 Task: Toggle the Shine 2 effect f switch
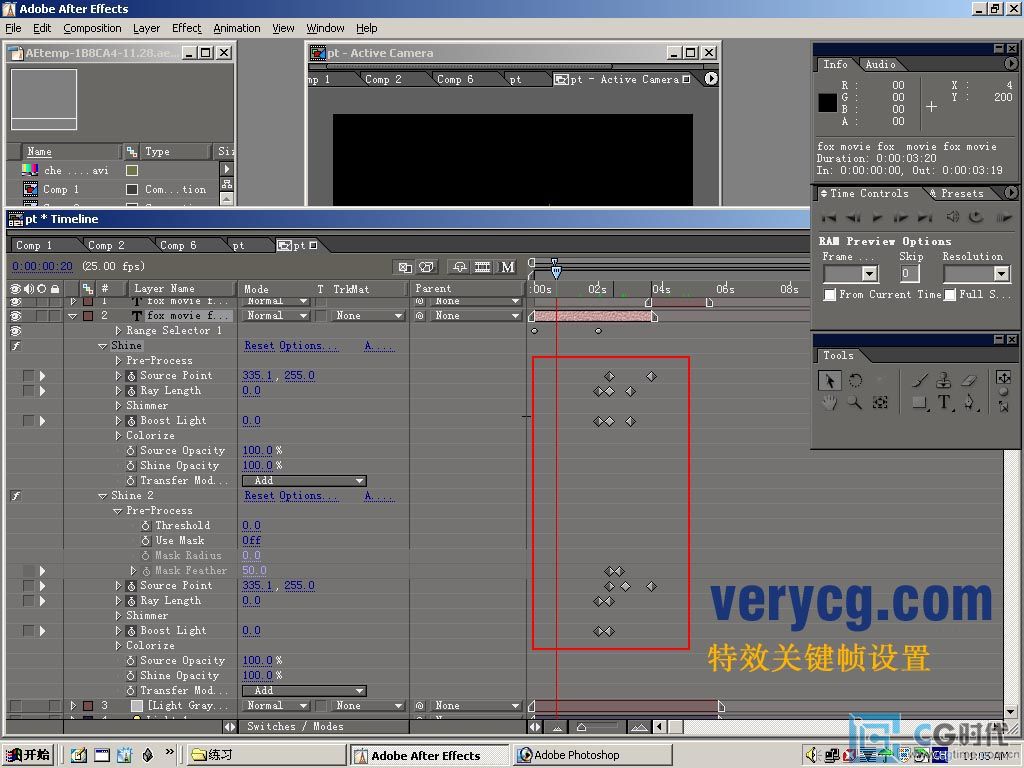coord(16,496)
